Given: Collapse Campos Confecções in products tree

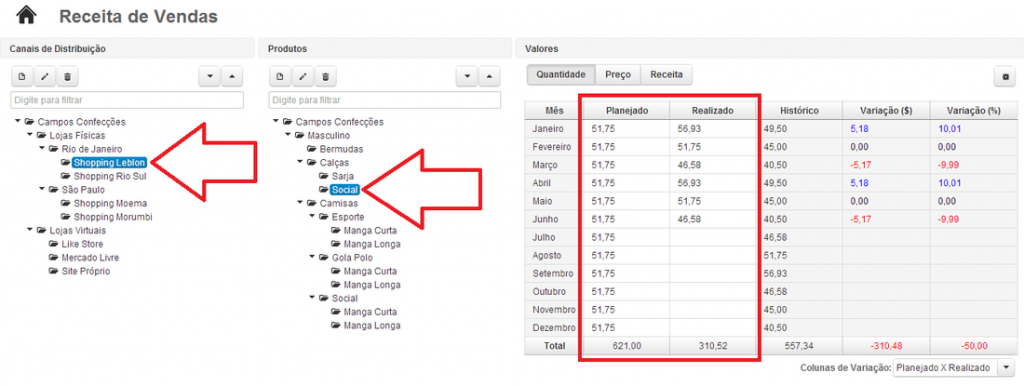Looking at the screenshot, I should pos(276,121).
